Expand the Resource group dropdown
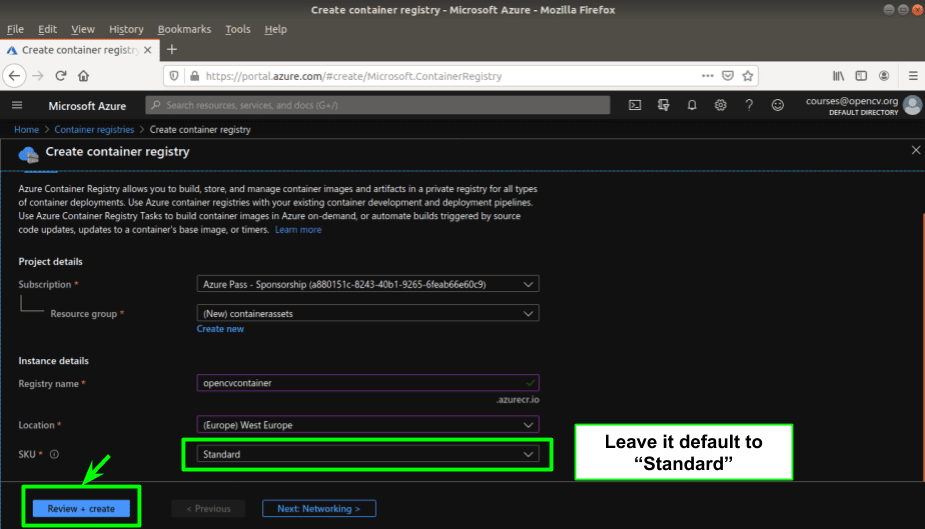The image size is (925, 529). (368, 313)
